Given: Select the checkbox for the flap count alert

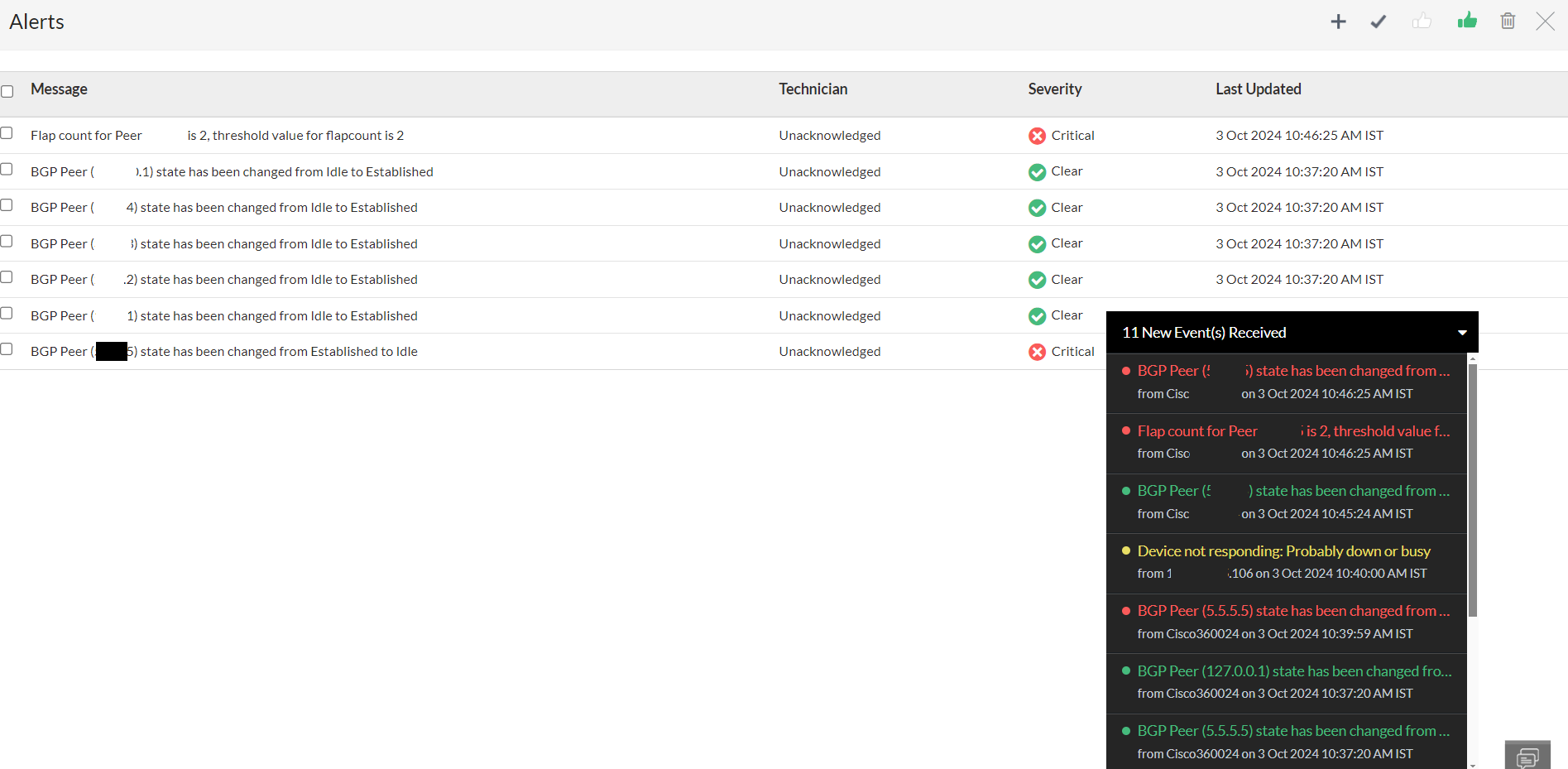Looking at the screenshot, I should (7, 132).
